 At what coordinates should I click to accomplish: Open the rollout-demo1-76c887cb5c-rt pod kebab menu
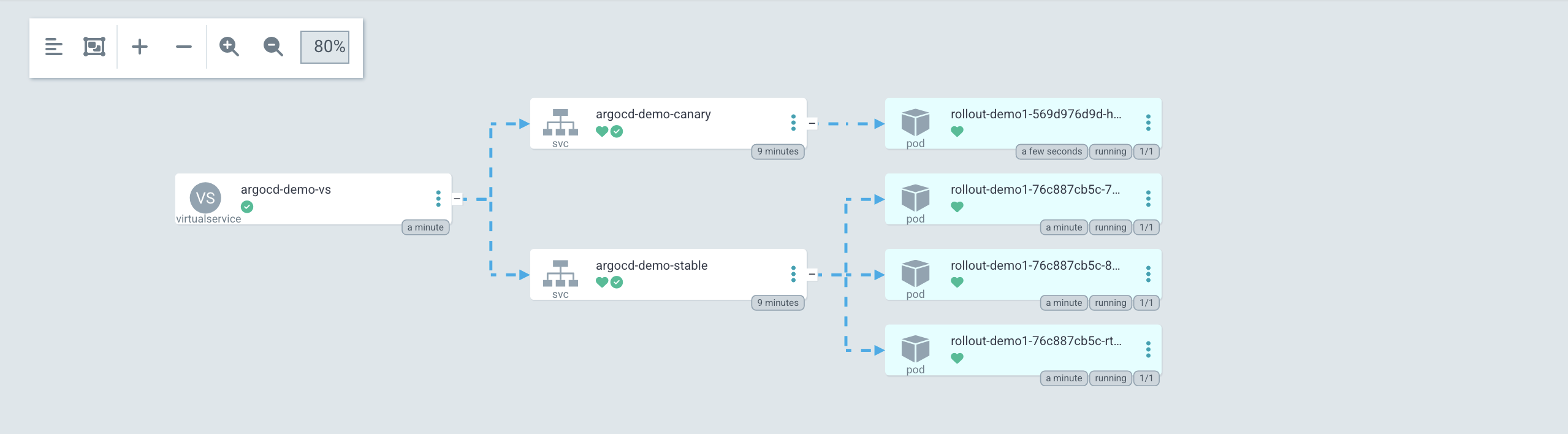click(x=1148, y=349)
